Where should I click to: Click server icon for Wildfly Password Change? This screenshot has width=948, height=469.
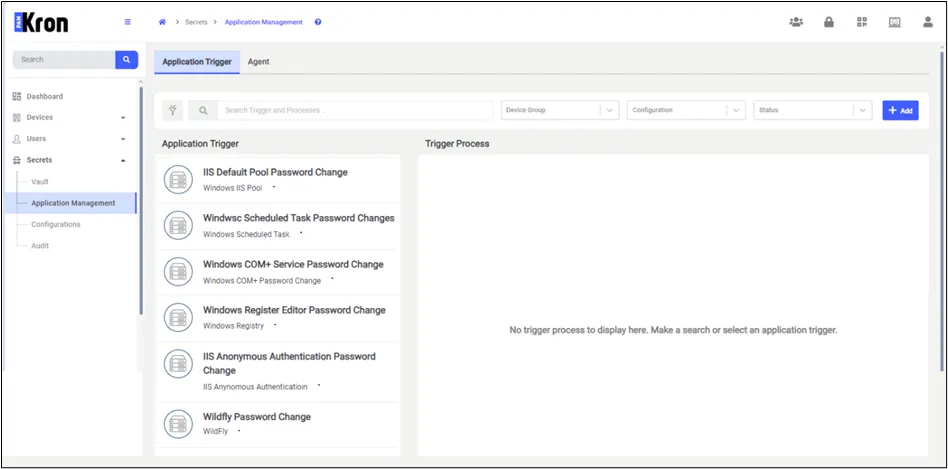click(178, 424)
